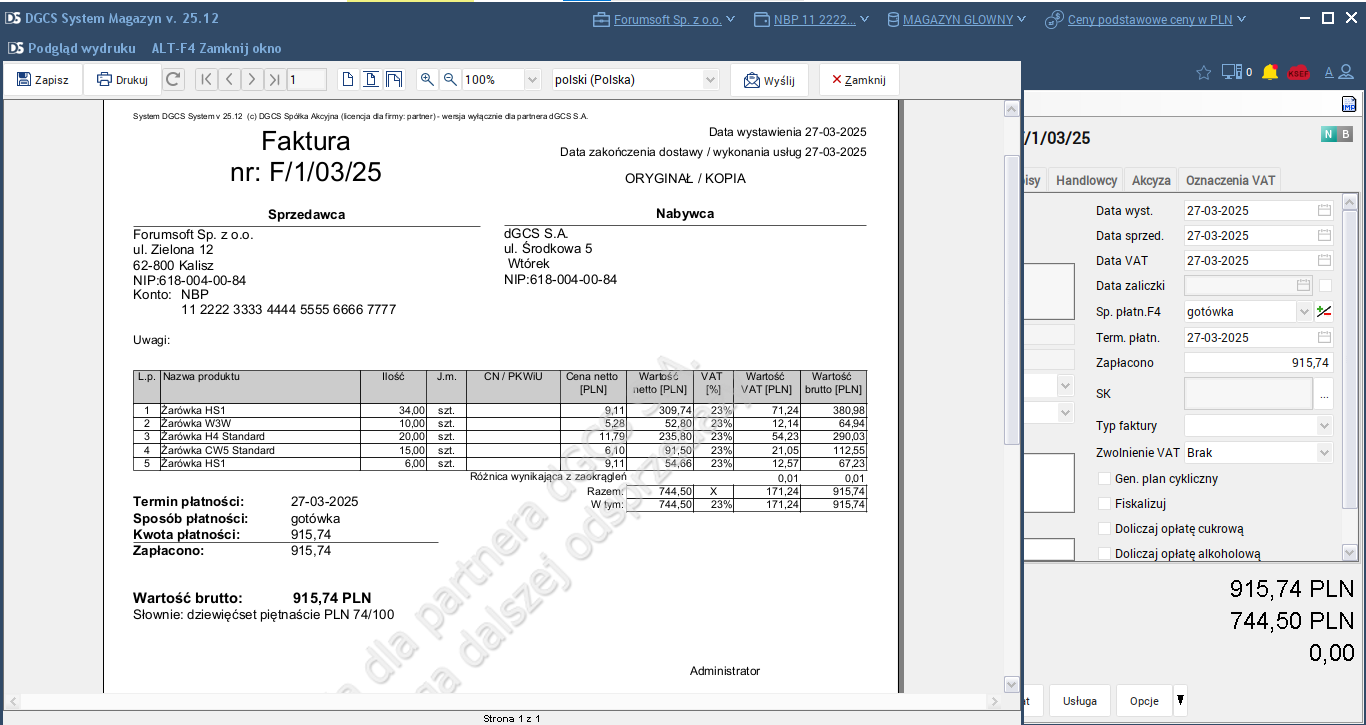The width and height of the screenshot is (1366, 725).
Task: Expand the NBP bank account selector
Action: pos(864,19)
